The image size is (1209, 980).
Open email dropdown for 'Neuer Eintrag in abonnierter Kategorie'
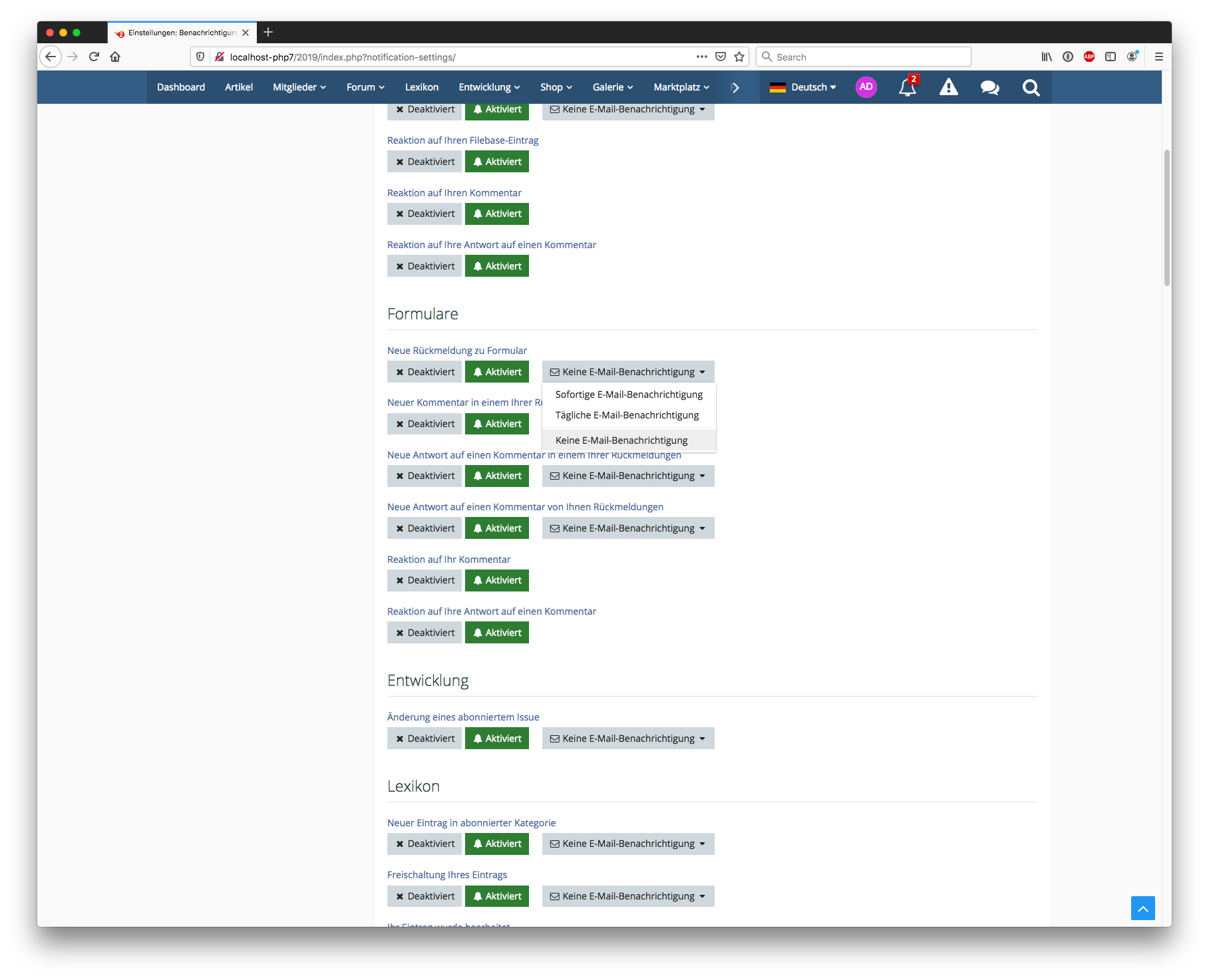(627, 844)
